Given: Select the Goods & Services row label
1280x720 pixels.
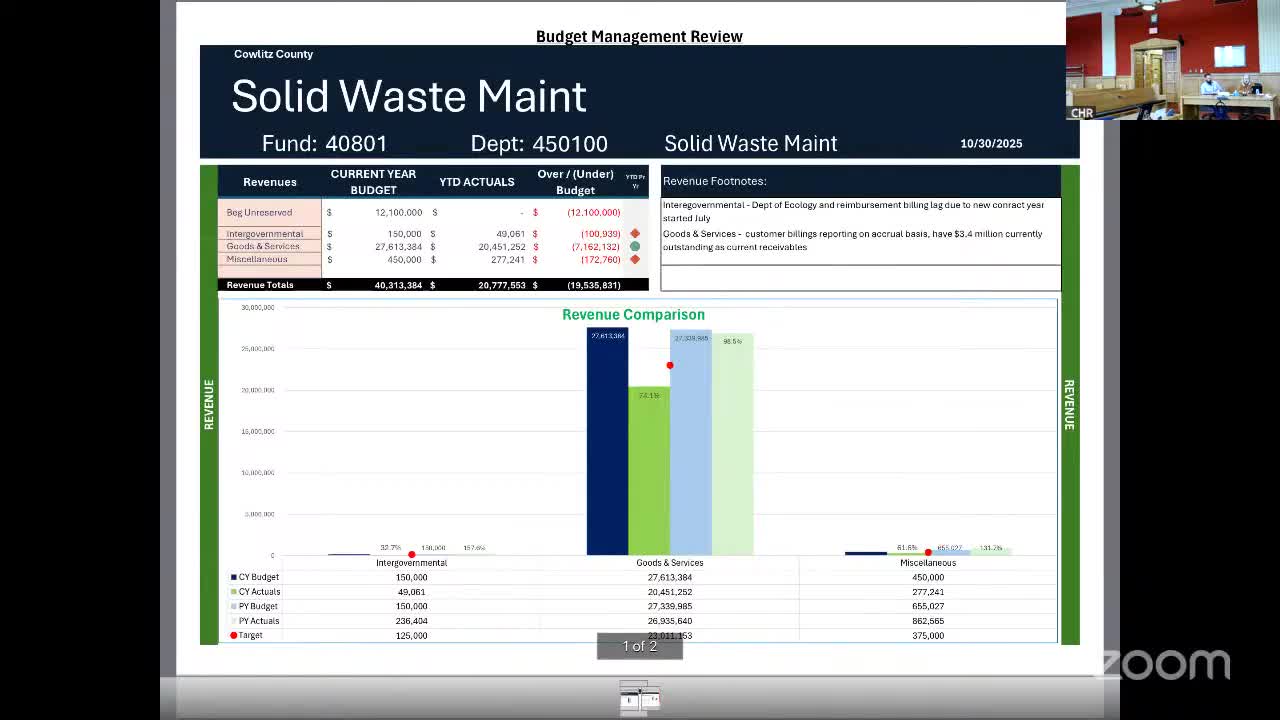Looking at the screenshot, I should [x=263, y=246].
